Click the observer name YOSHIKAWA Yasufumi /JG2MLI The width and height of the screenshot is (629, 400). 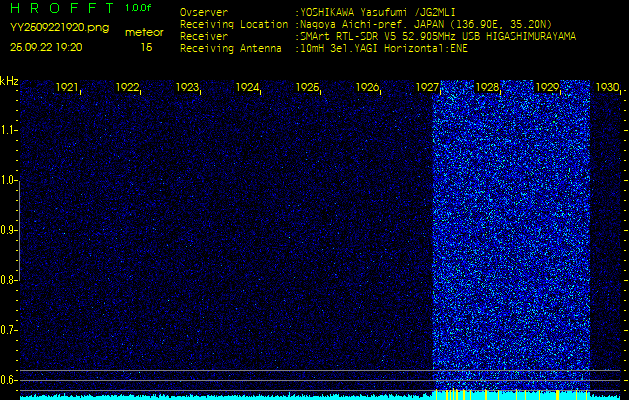[x=378, y=13]
